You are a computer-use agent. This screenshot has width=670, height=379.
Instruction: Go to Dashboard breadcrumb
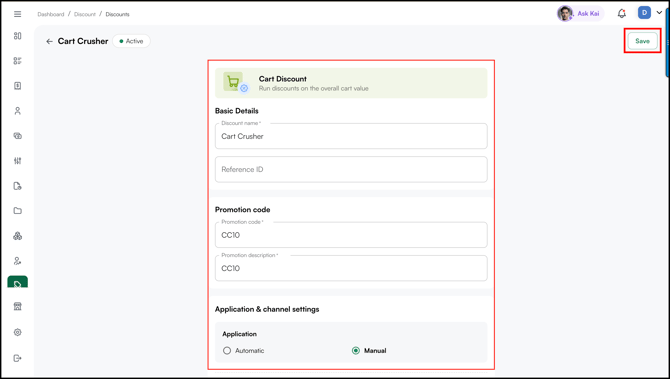(x=50, y=14)
